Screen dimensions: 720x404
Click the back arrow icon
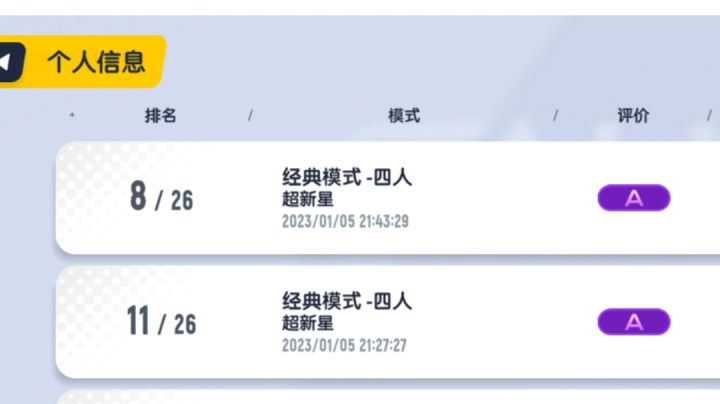[8, 62]
